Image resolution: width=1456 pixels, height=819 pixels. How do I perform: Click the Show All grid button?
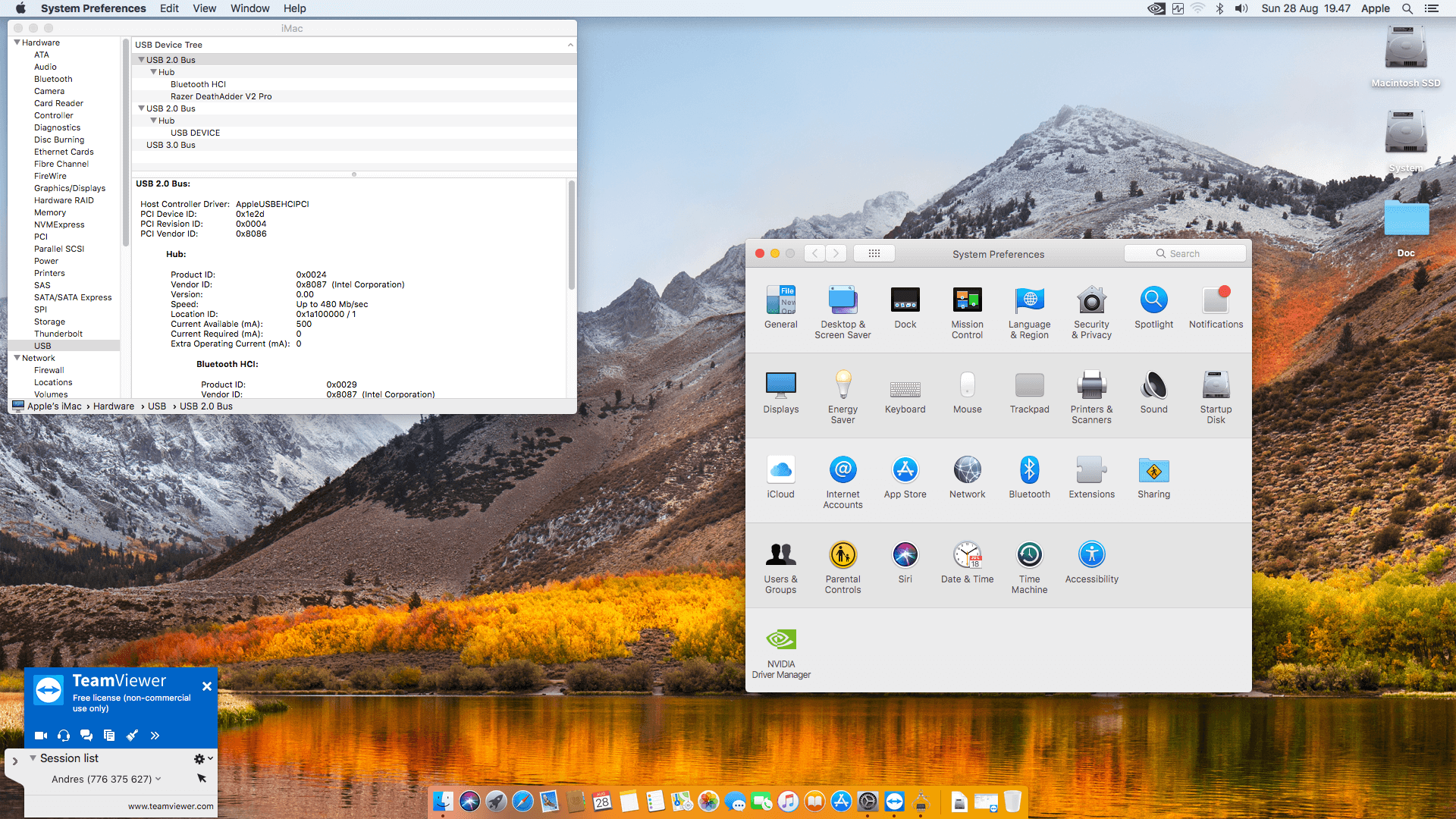tap(874, 254)
